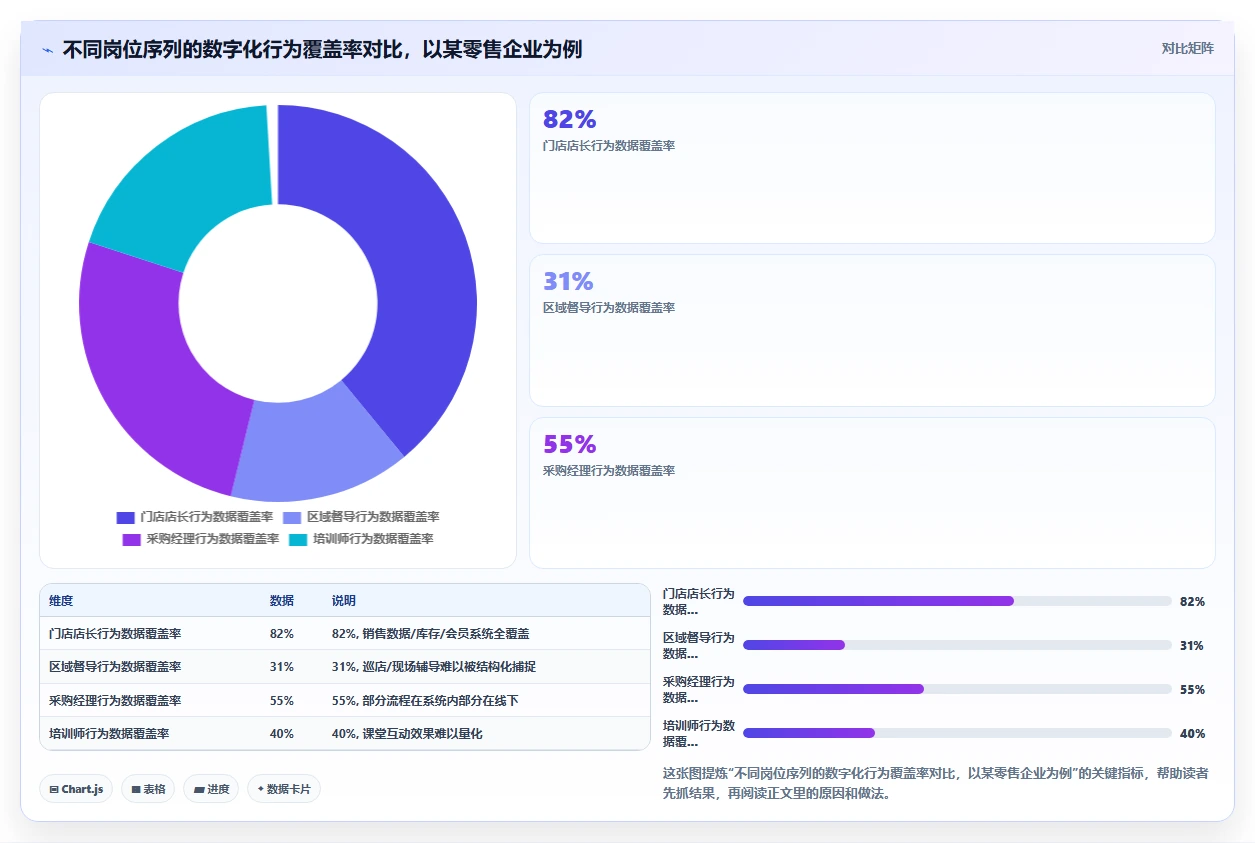Click the 维度 column header
1255x843 pixels.
[61, 601]
